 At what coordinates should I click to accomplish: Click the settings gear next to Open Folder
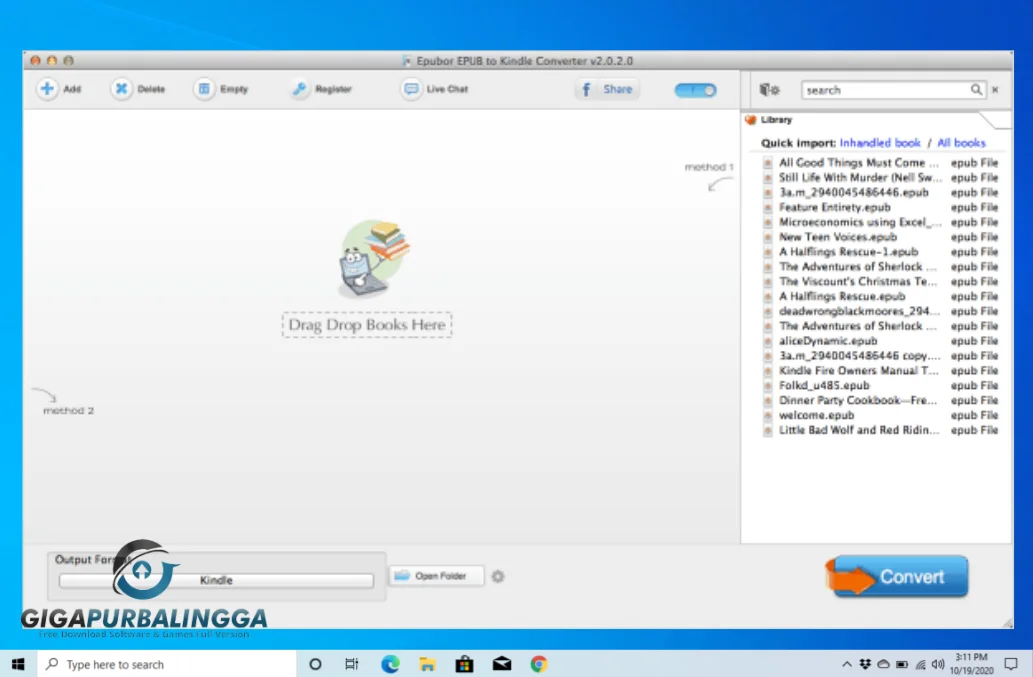click(x=497, y=576)
